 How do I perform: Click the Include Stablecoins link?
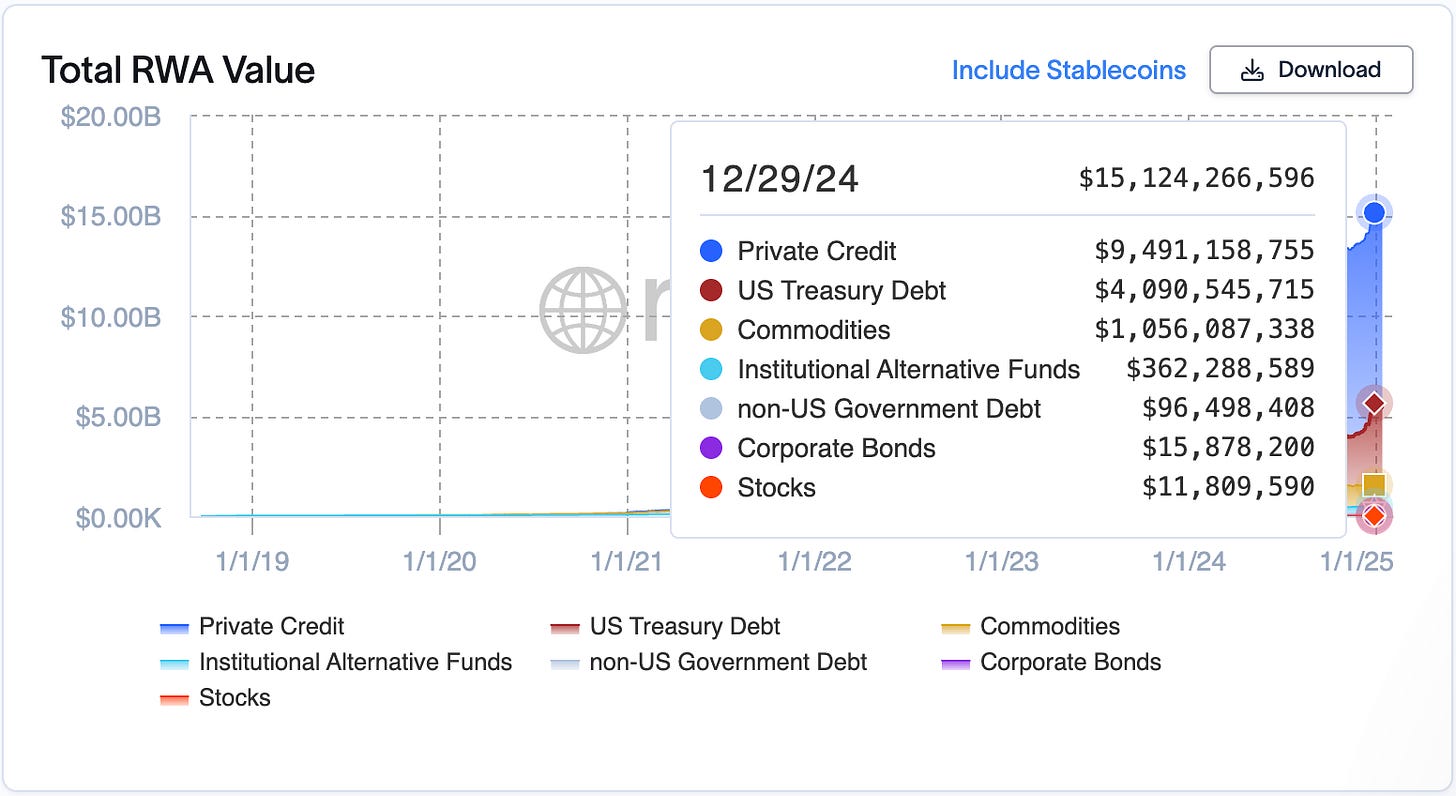click(1068, 70)
